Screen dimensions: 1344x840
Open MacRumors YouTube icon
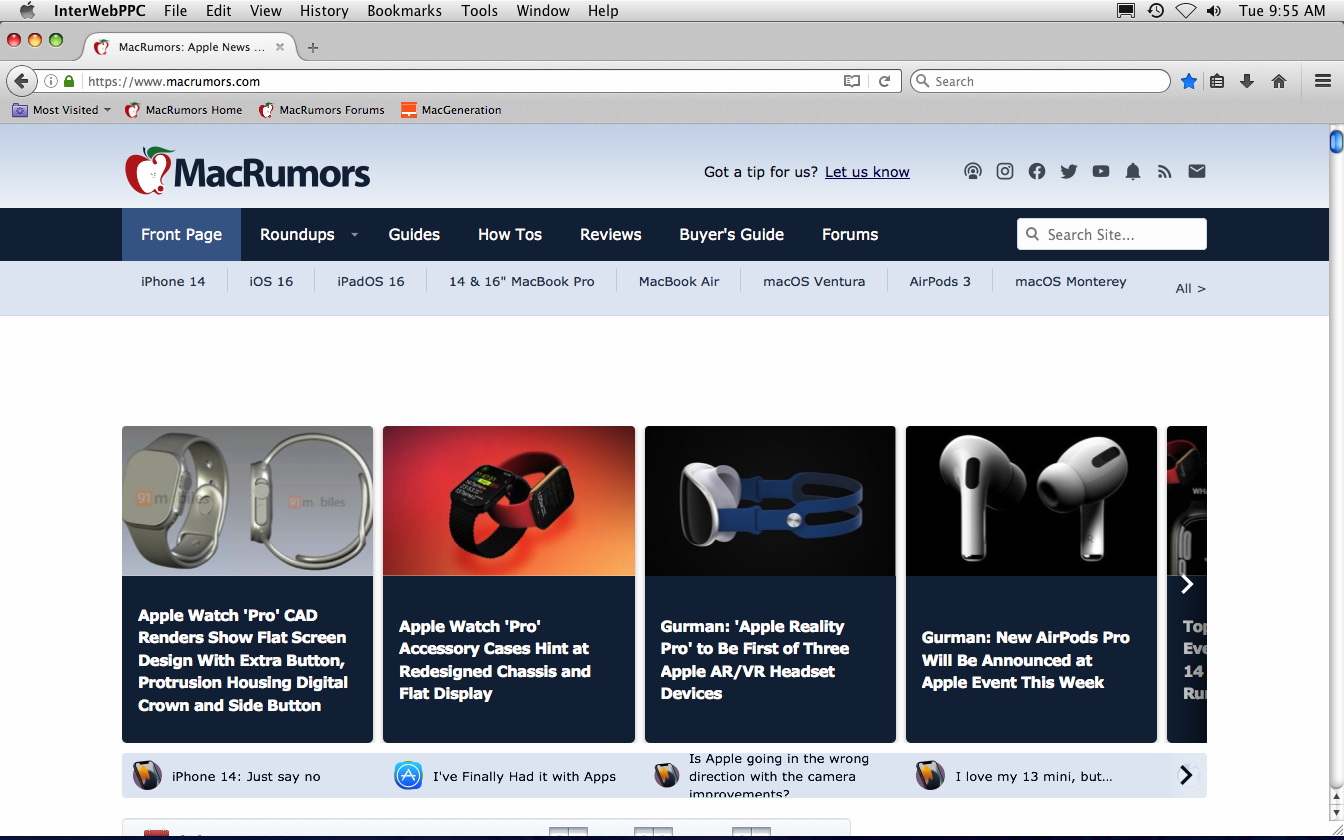[x=1101, y=171]
